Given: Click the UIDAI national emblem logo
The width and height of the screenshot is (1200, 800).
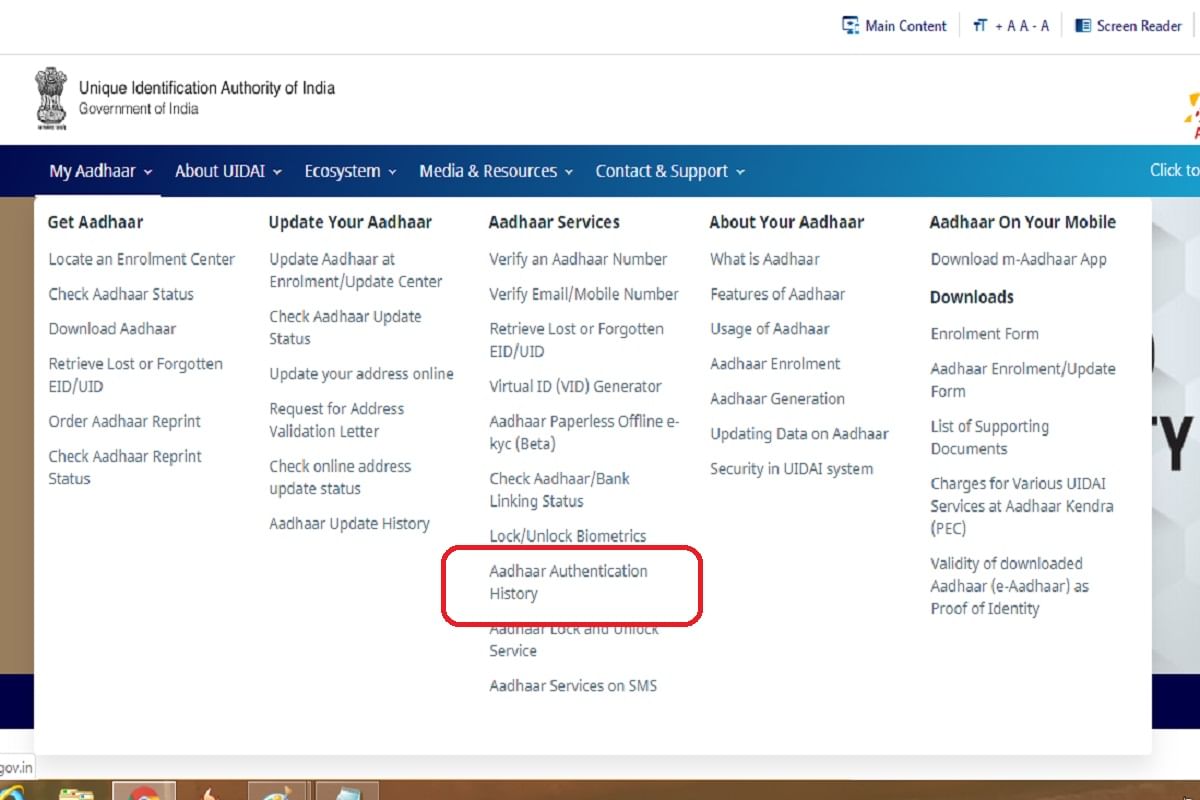Looking at the screenshot, I should point(50,98).
